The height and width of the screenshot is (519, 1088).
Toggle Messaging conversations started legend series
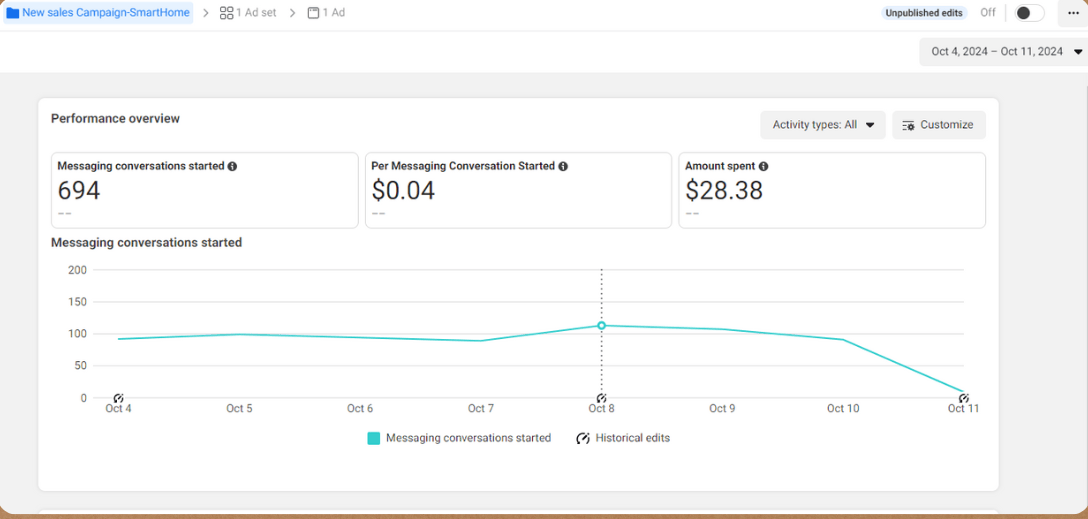459,438
